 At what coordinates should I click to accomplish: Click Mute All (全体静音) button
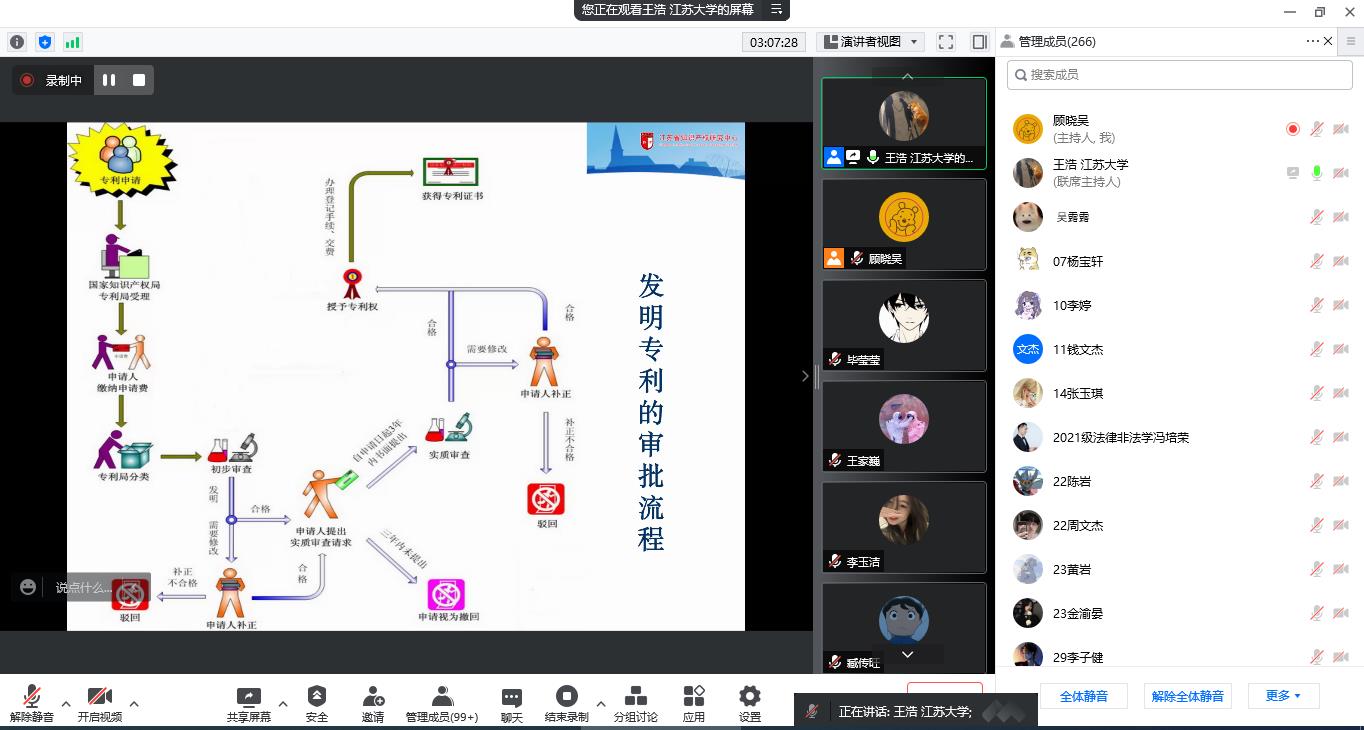pyautogui.click(x=1083, y=696)
